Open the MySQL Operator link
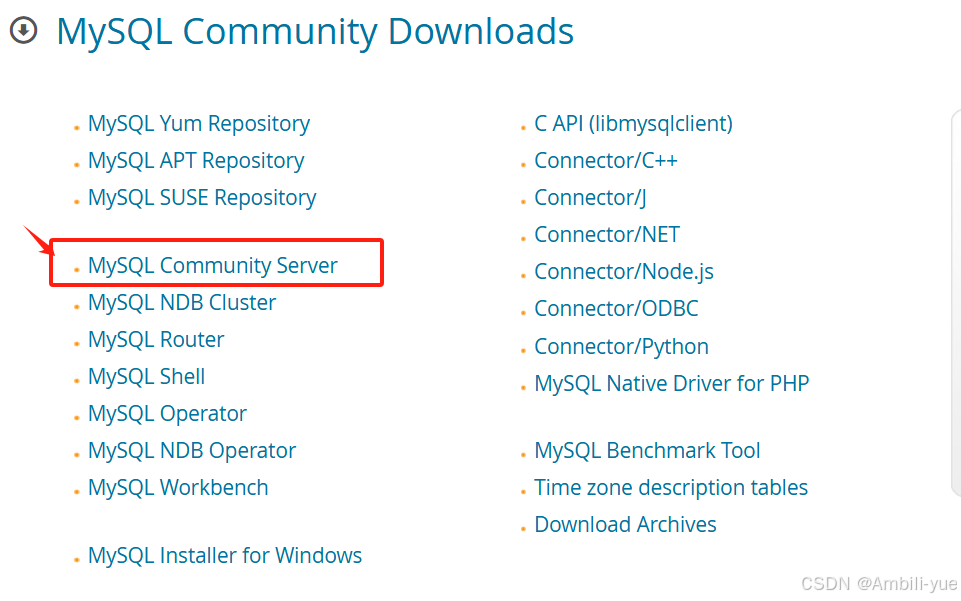The width and height of the screenshot is (961, 601). (x=167, y=414)
